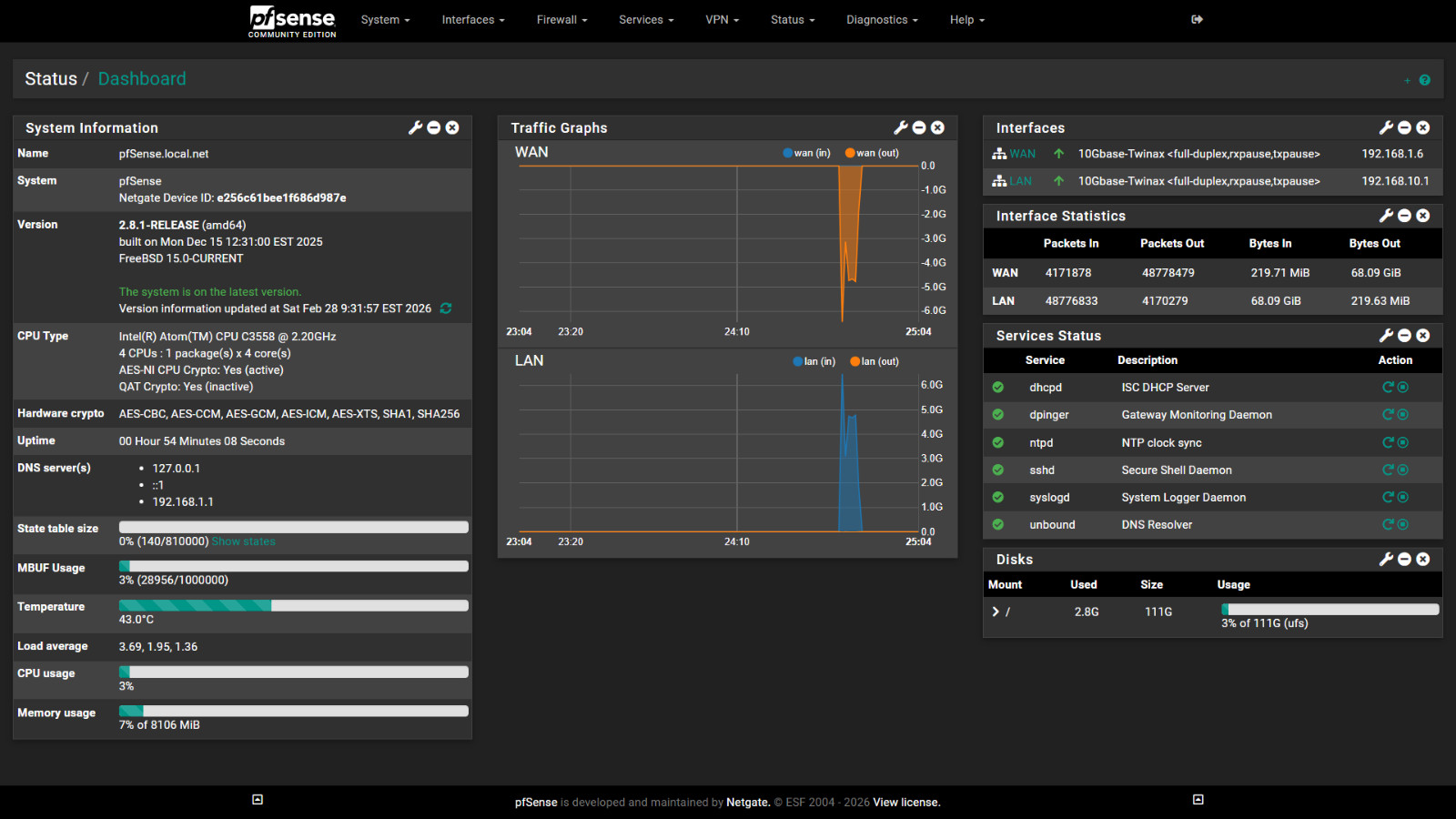Refresh system version information icon

pos(446,308)
